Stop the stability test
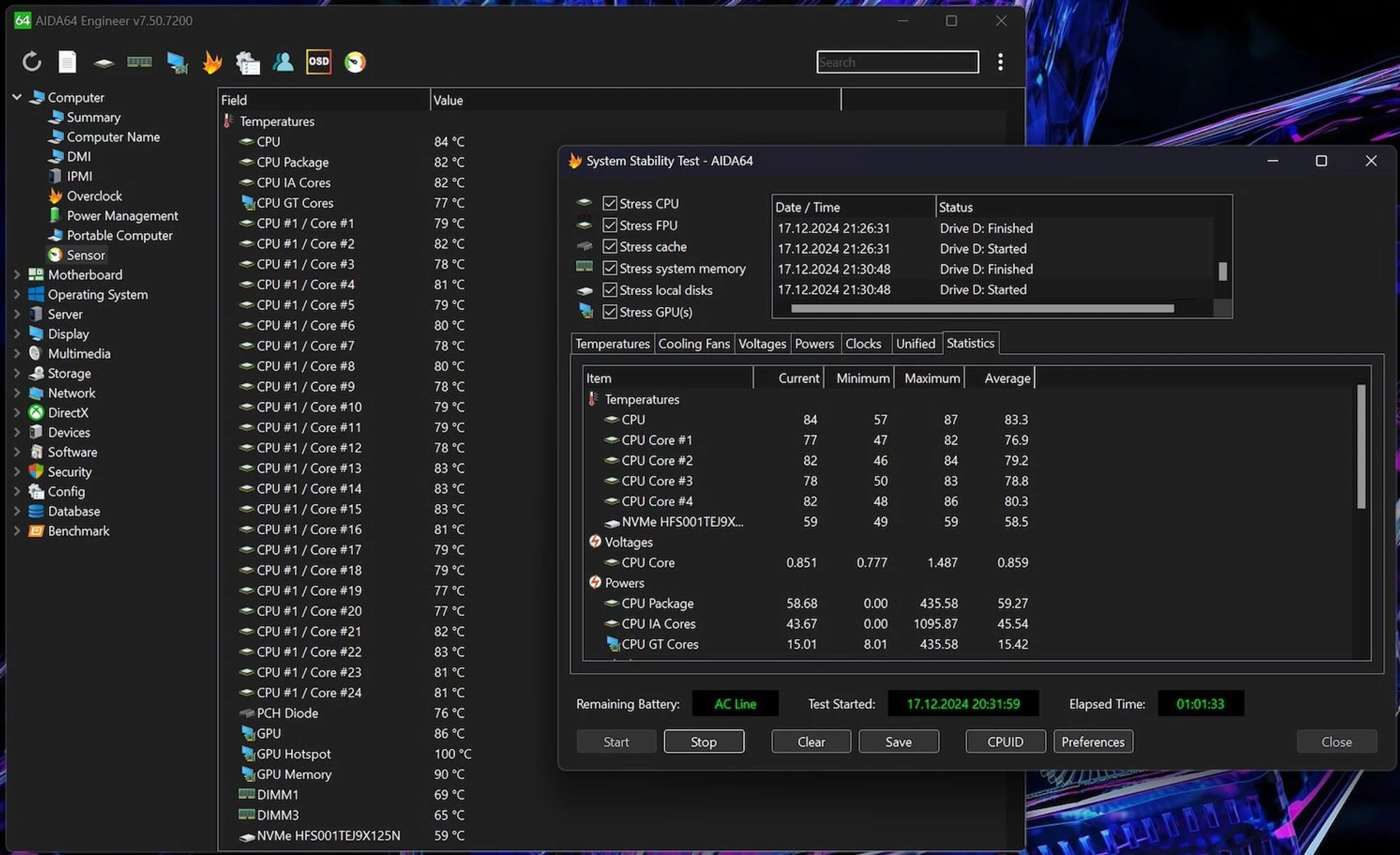Viewport: 1400px width, 855px height. point(703,742)
